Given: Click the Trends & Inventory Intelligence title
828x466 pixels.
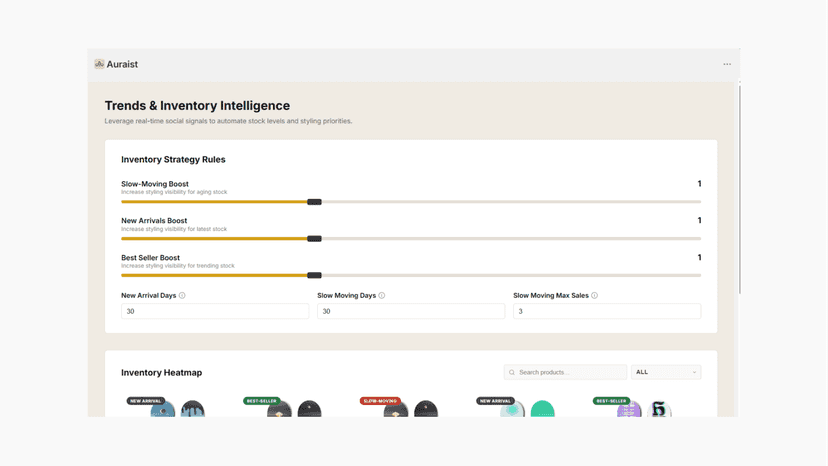Looking at the screenshot, I should click(197, 106).
